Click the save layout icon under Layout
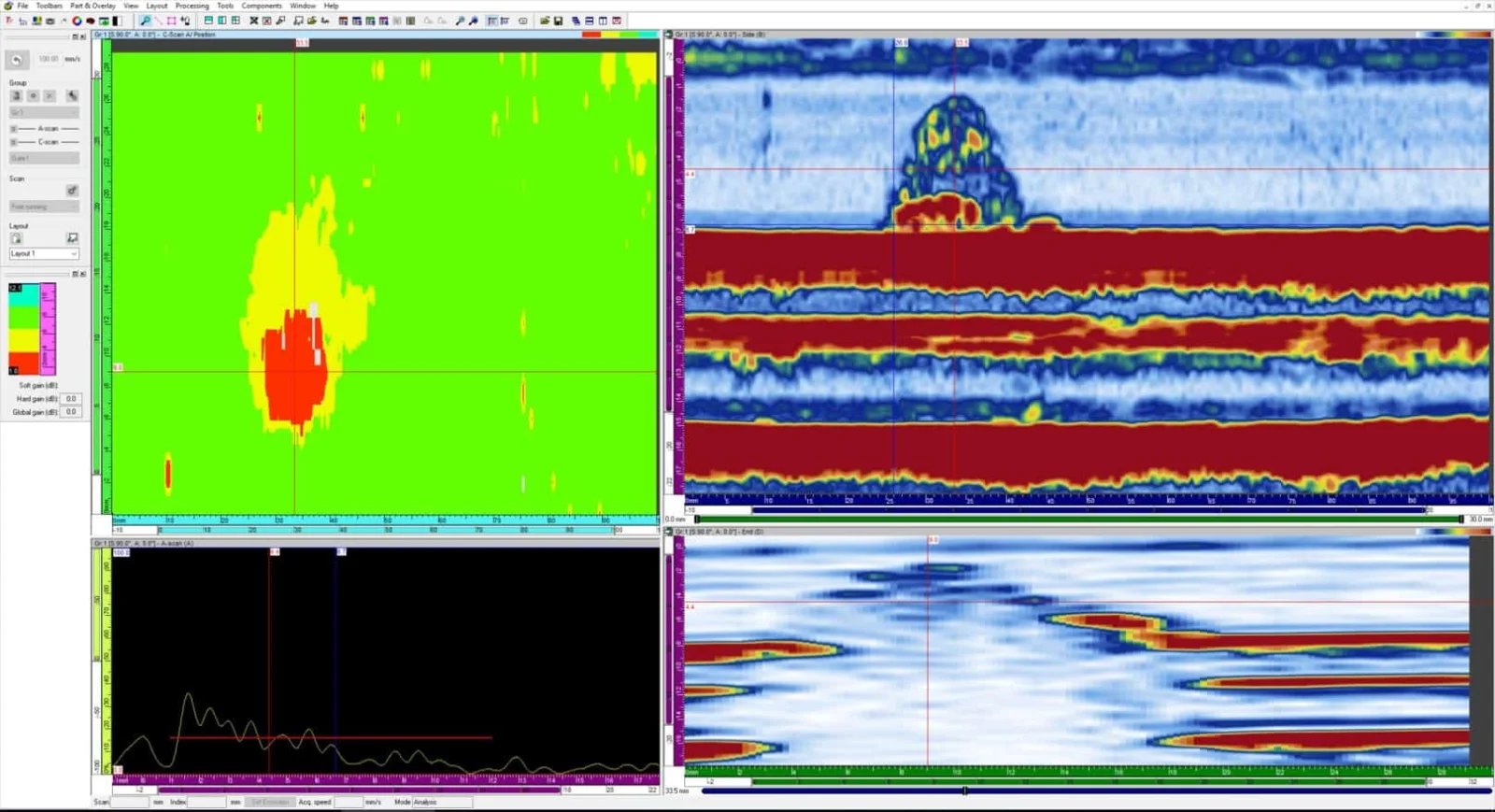Viewport: 1495px width, 812px height. 72,238
